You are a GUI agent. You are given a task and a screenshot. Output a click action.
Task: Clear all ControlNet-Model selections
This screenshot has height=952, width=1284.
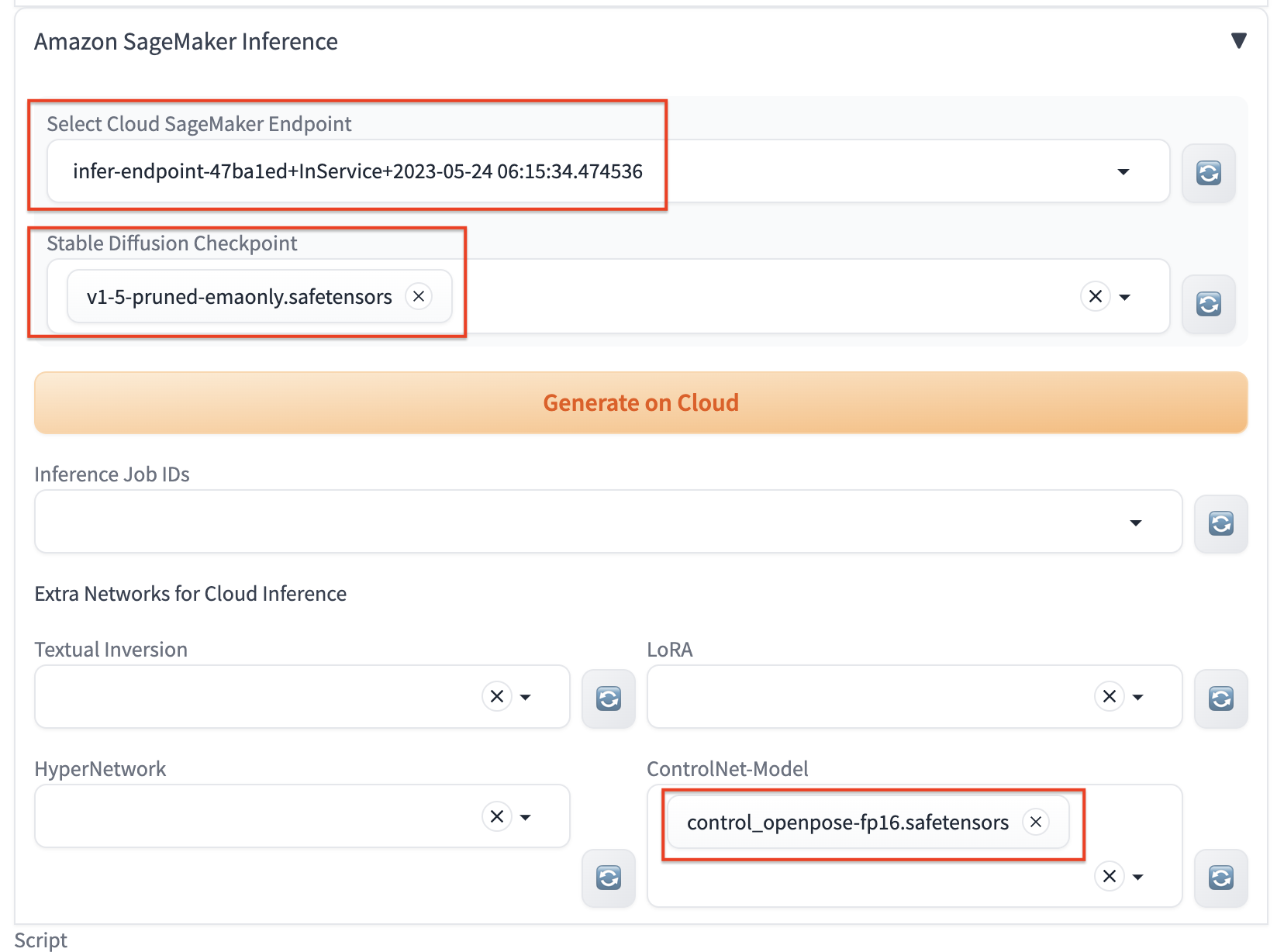click(1109, 876)
